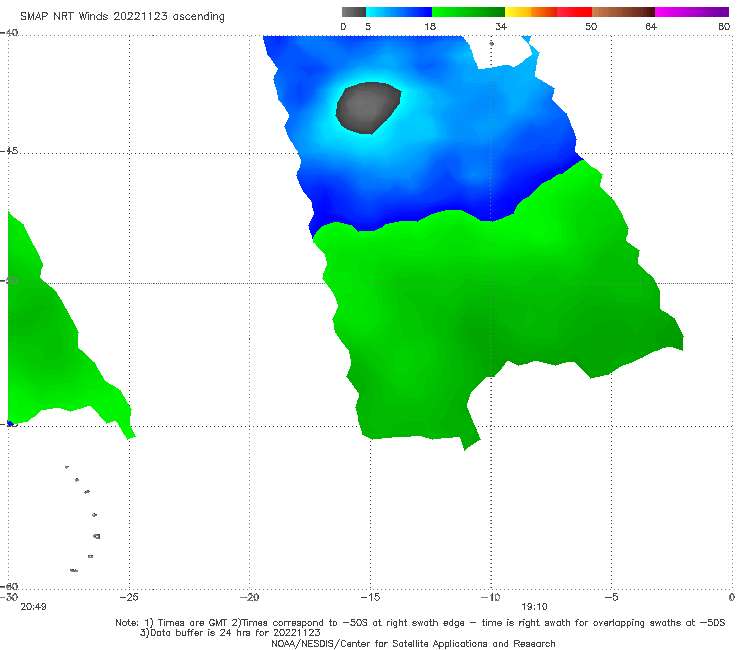Click the colorbar label '34'
Viewport: 740px width, 650px height.
[x=501, y=27]
